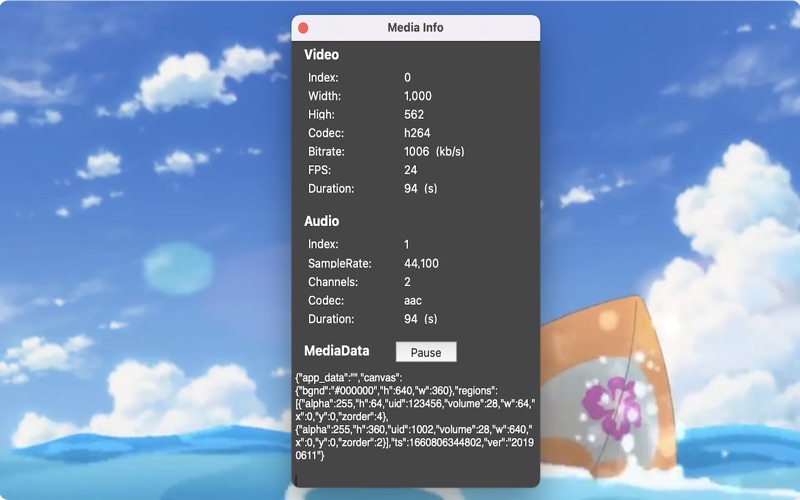Click the Channels: label
This screenshot has width=800, height=500.
click(333, 282)
